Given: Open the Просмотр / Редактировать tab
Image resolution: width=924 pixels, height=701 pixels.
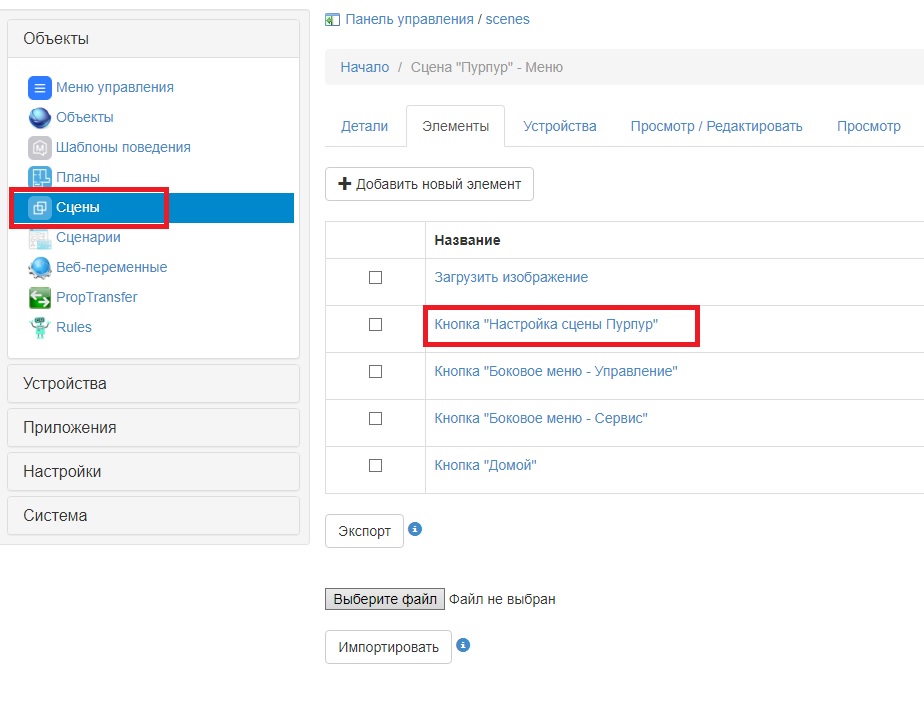Looking at the screenshot, I should coord(716,126).
